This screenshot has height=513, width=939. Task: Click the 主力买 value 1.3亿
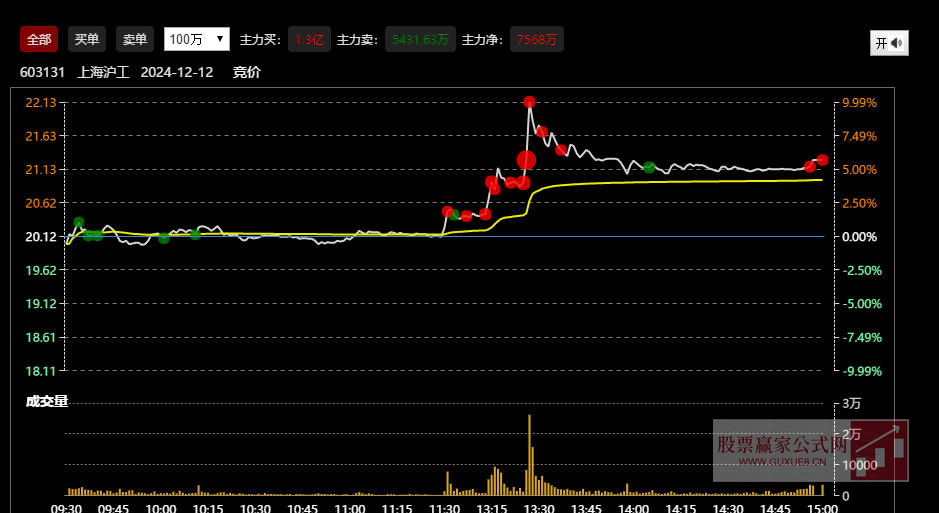coord(309,40)
